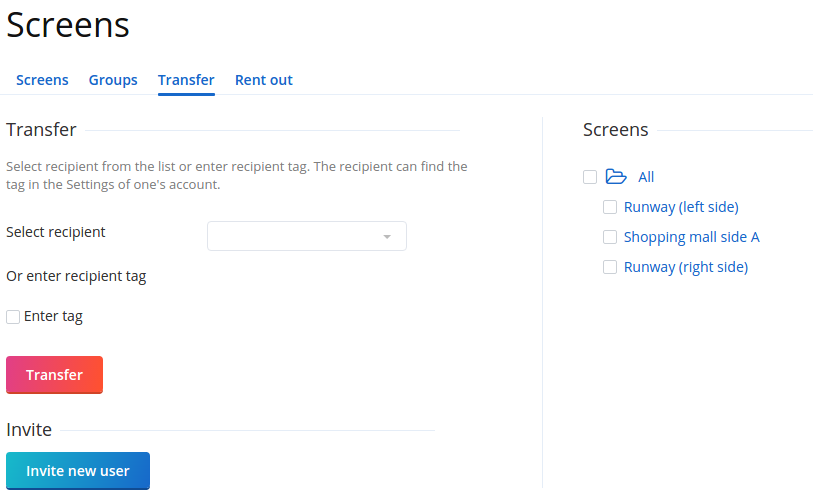Viewport: 813px width, 497px height.
Task: Toggle the Shopping mall side A checkbox
Action: 610,237
